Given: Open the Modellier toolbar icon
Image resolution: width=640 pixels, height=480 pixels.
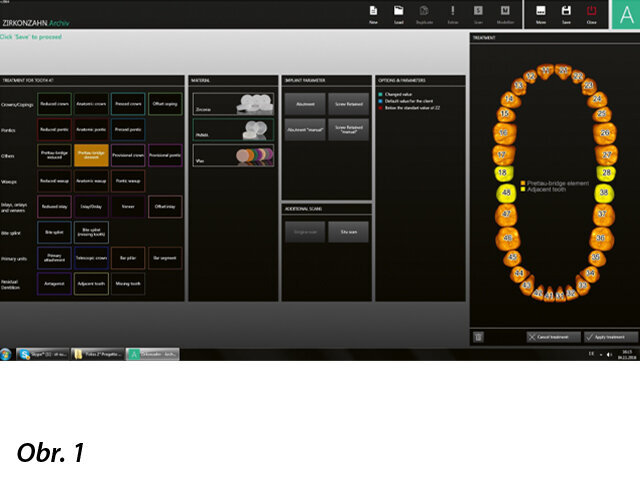Looking at the screenshot, I should point(505,12).
